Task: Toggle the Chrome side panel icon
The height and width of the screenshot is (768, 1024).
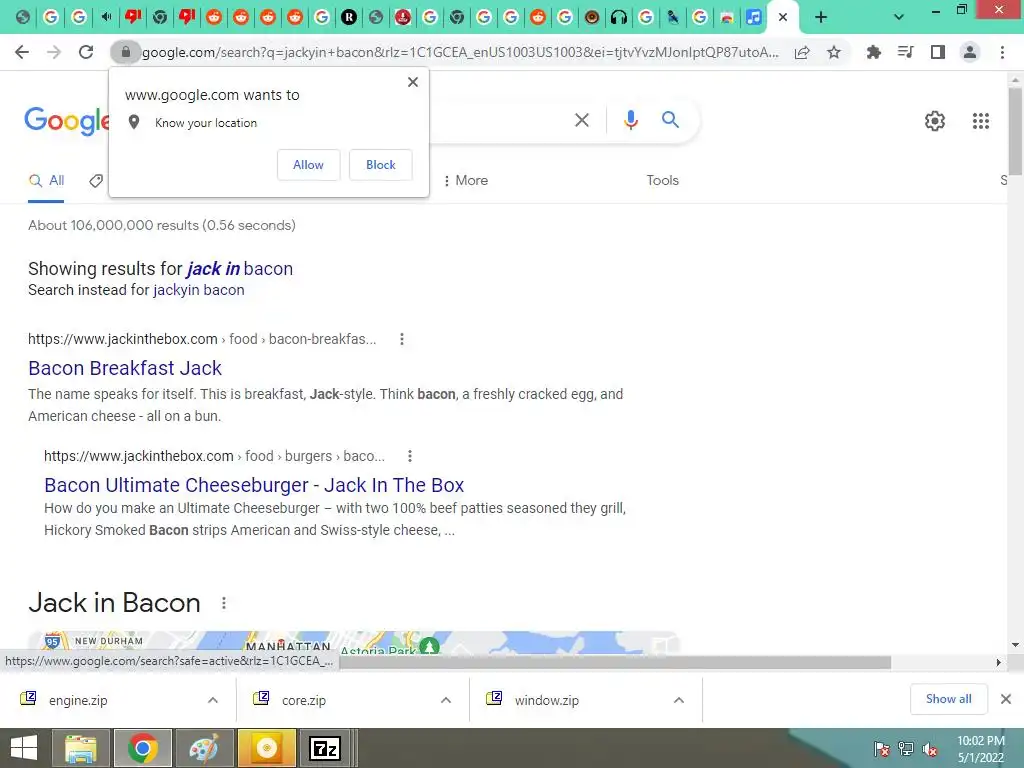Action: click(938, 52)
